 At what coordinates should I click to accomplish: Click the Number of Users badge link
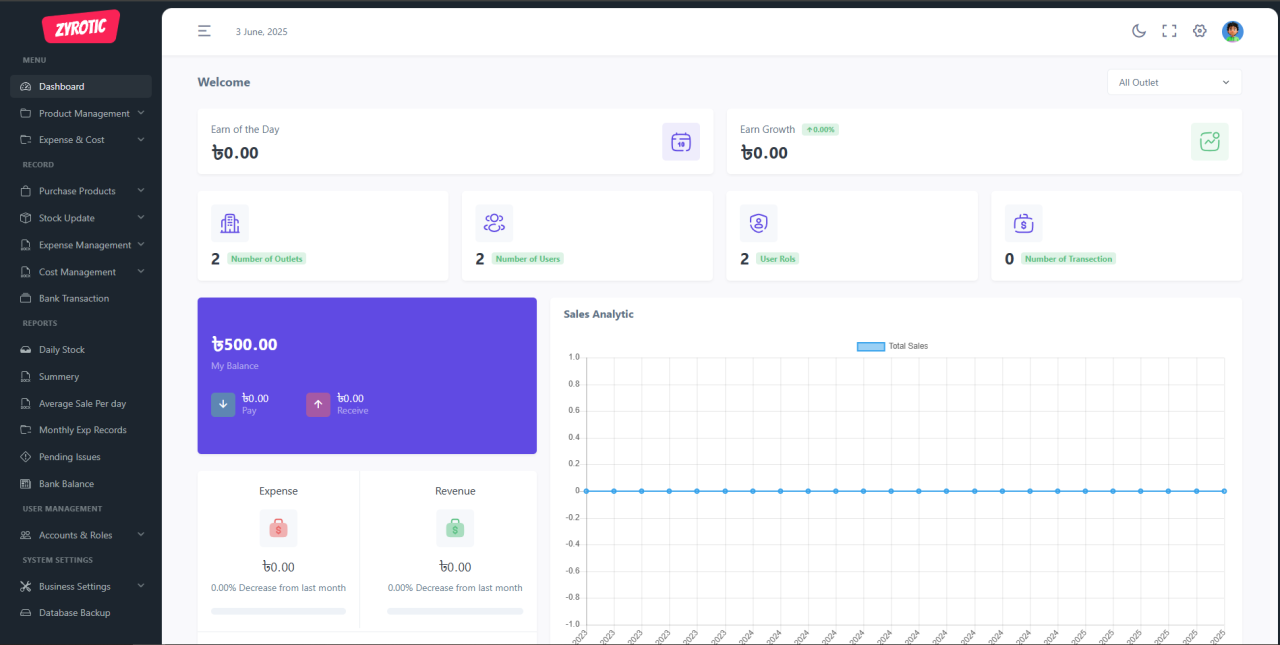pyautogui.click(x=527, y=258)
